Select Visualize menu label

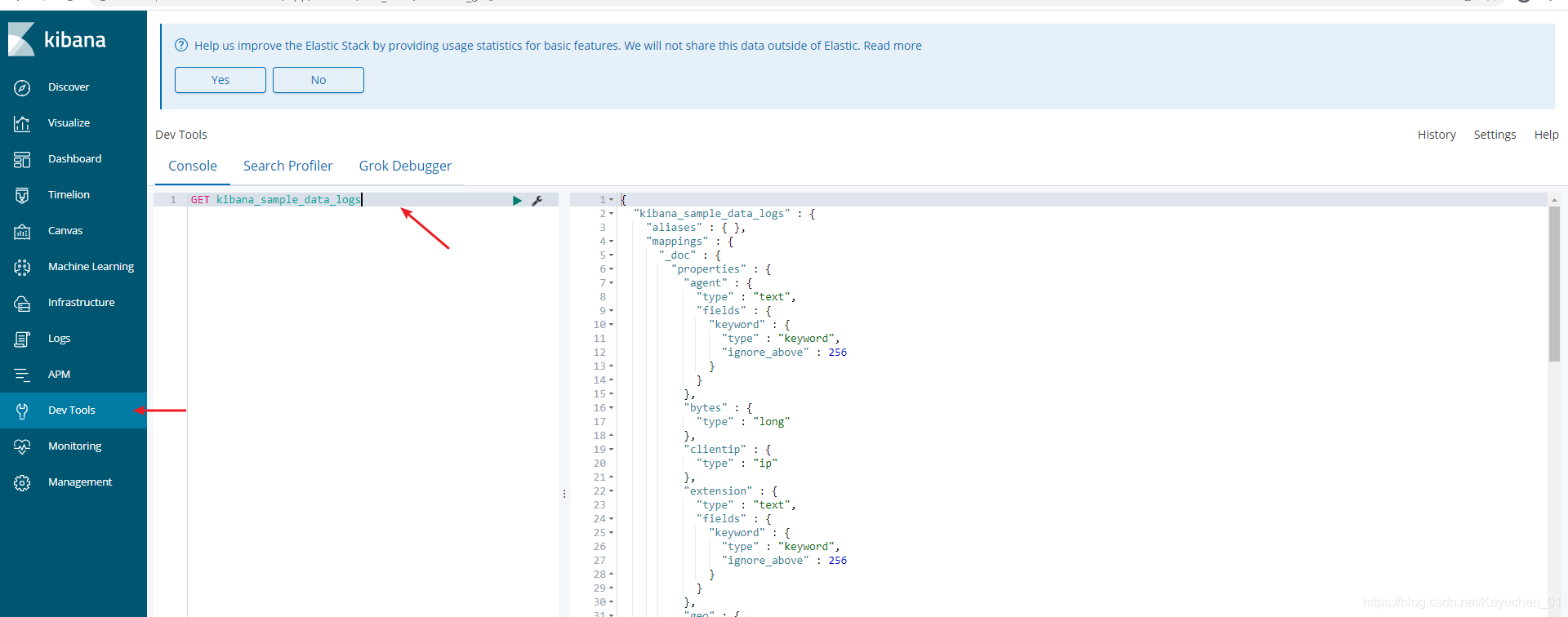69,123
